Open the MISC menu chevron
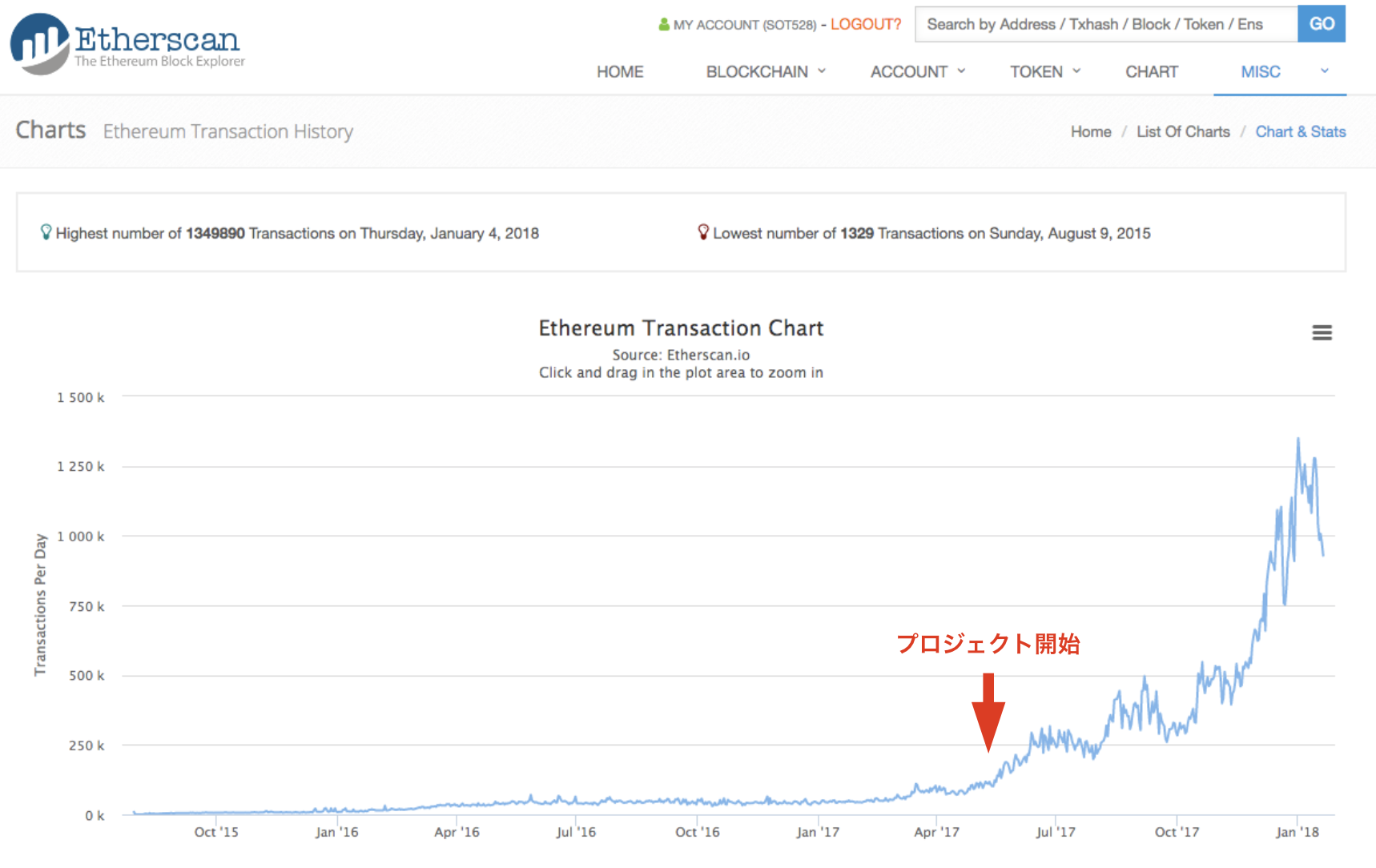This screenshot has height=868, width=1376. (1325, 71)
